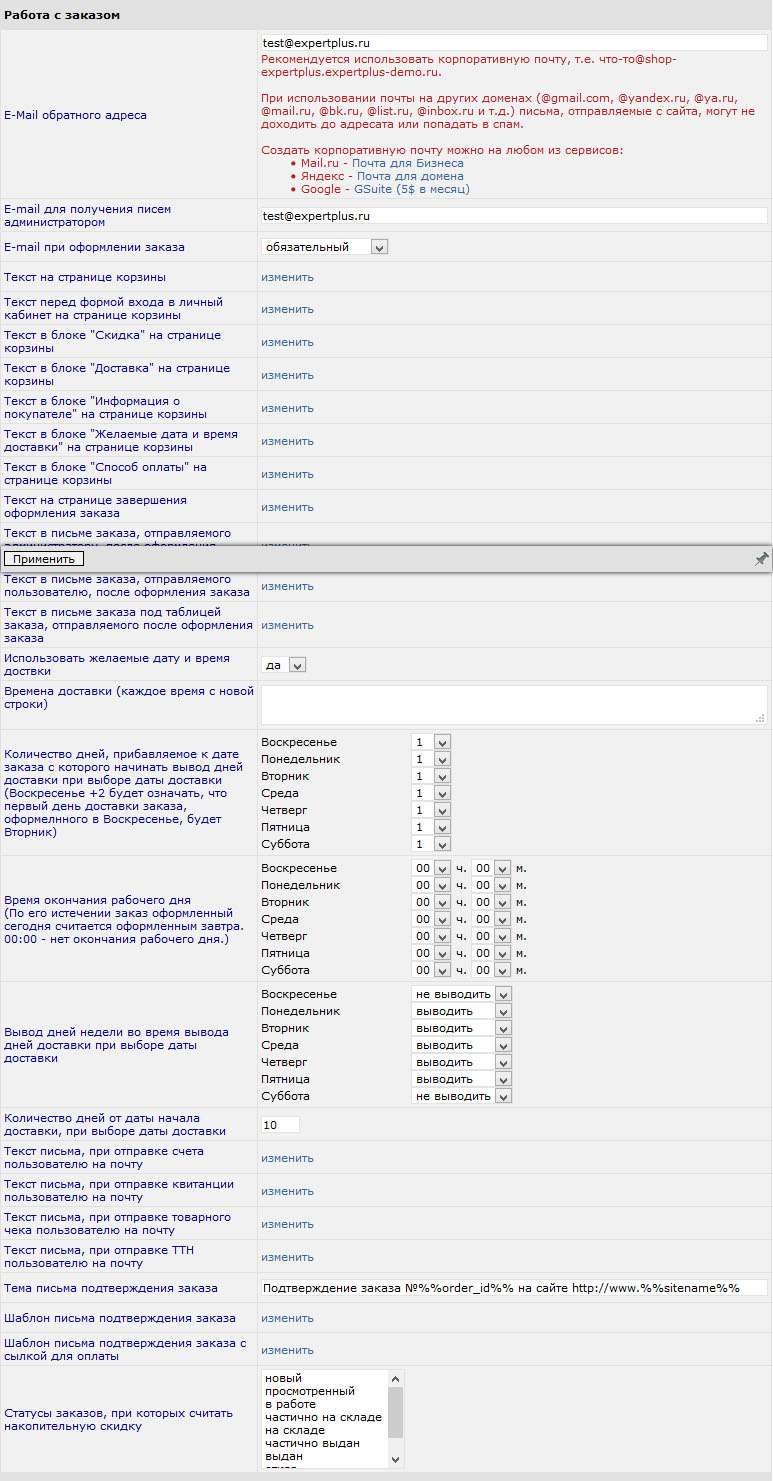The image size is (773, 1481).
Task: Click the statuses list scrollbar down arrow
Action: pyautogui.click(x=396, y=1459)
